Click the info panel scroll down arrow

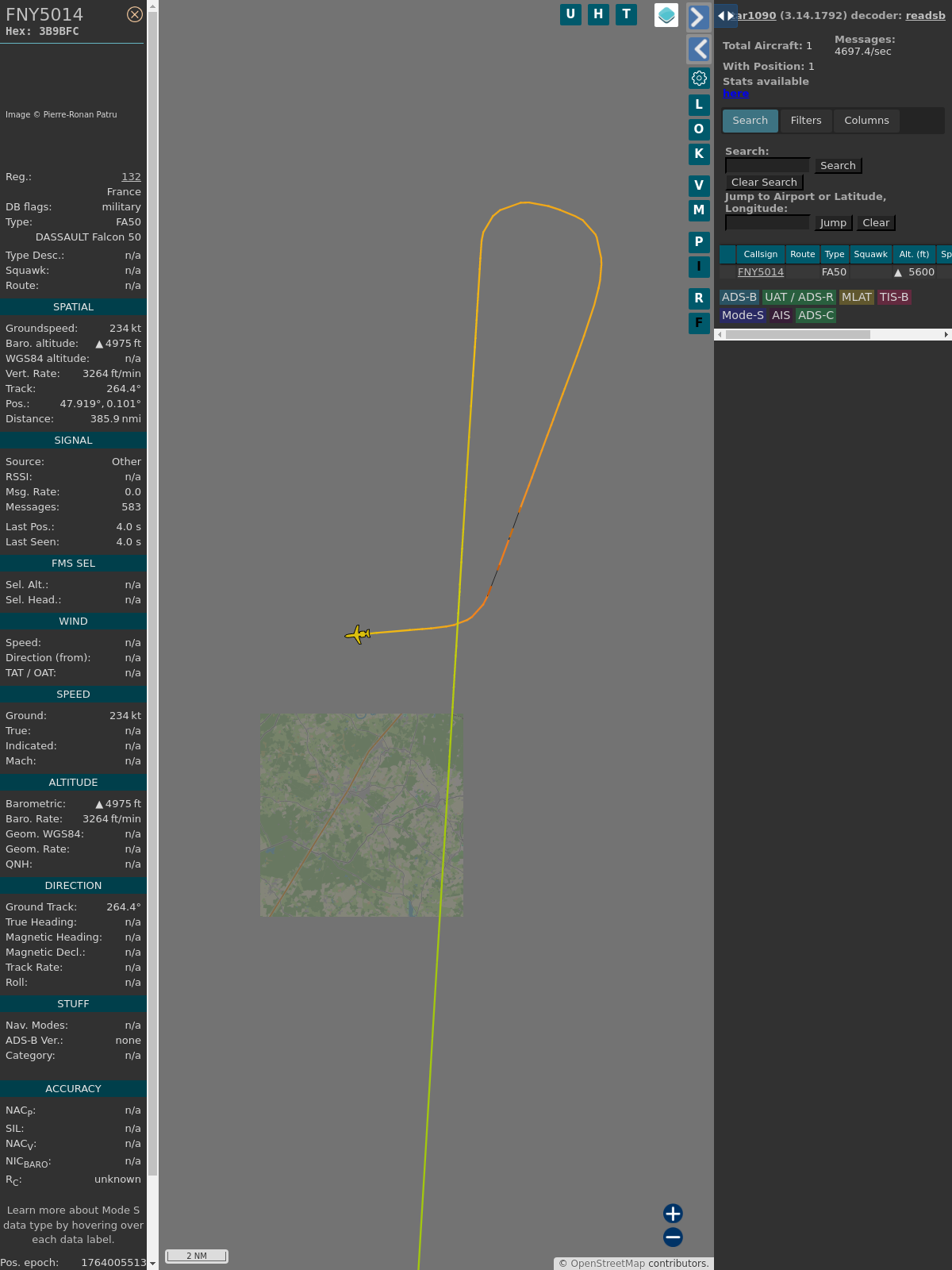point(152,1264)
